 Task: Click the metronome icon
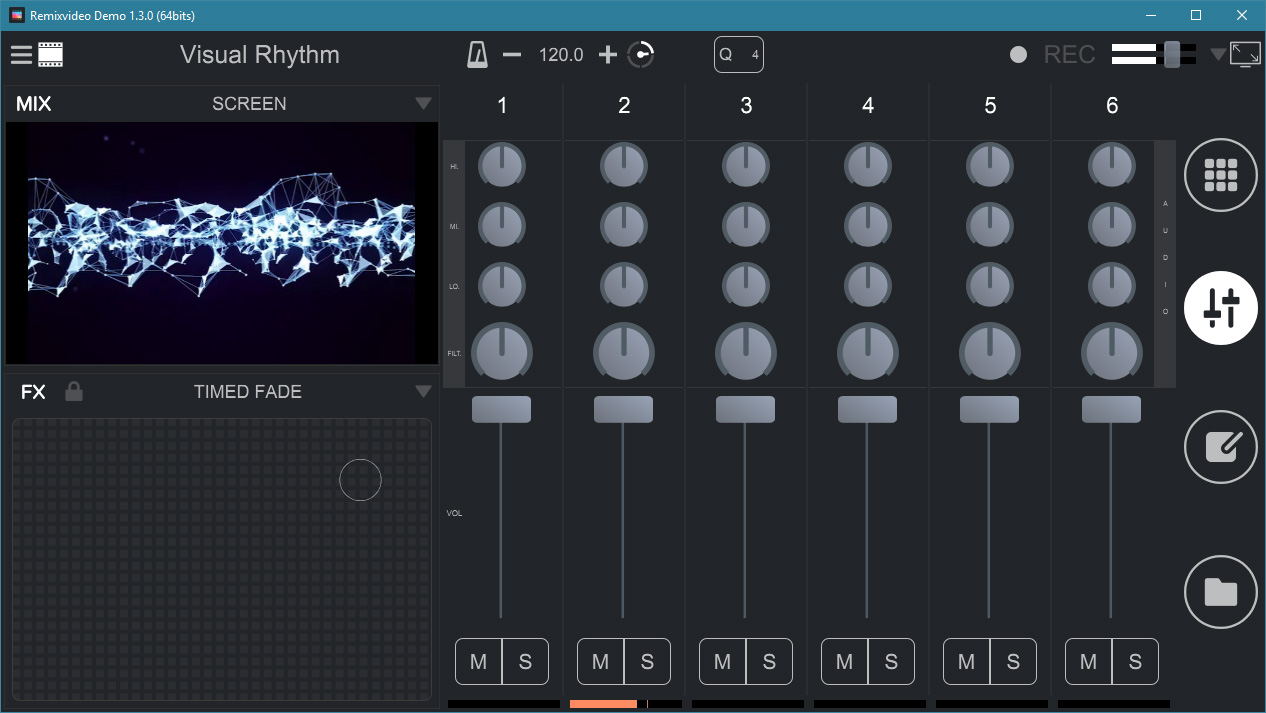tap(477, 55)
